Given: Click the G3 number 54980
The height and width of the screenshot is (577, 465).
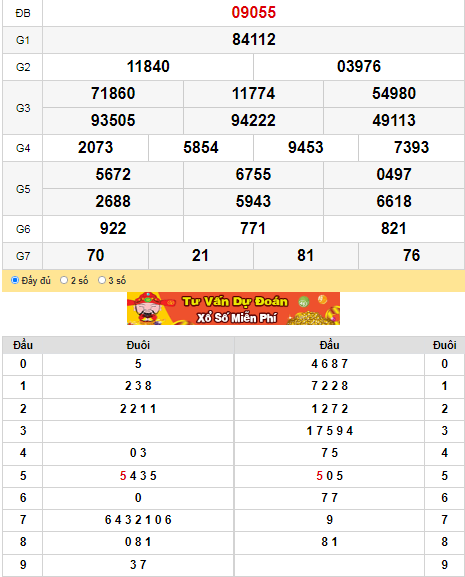Looking at the screenshot, I should point(394,93).
